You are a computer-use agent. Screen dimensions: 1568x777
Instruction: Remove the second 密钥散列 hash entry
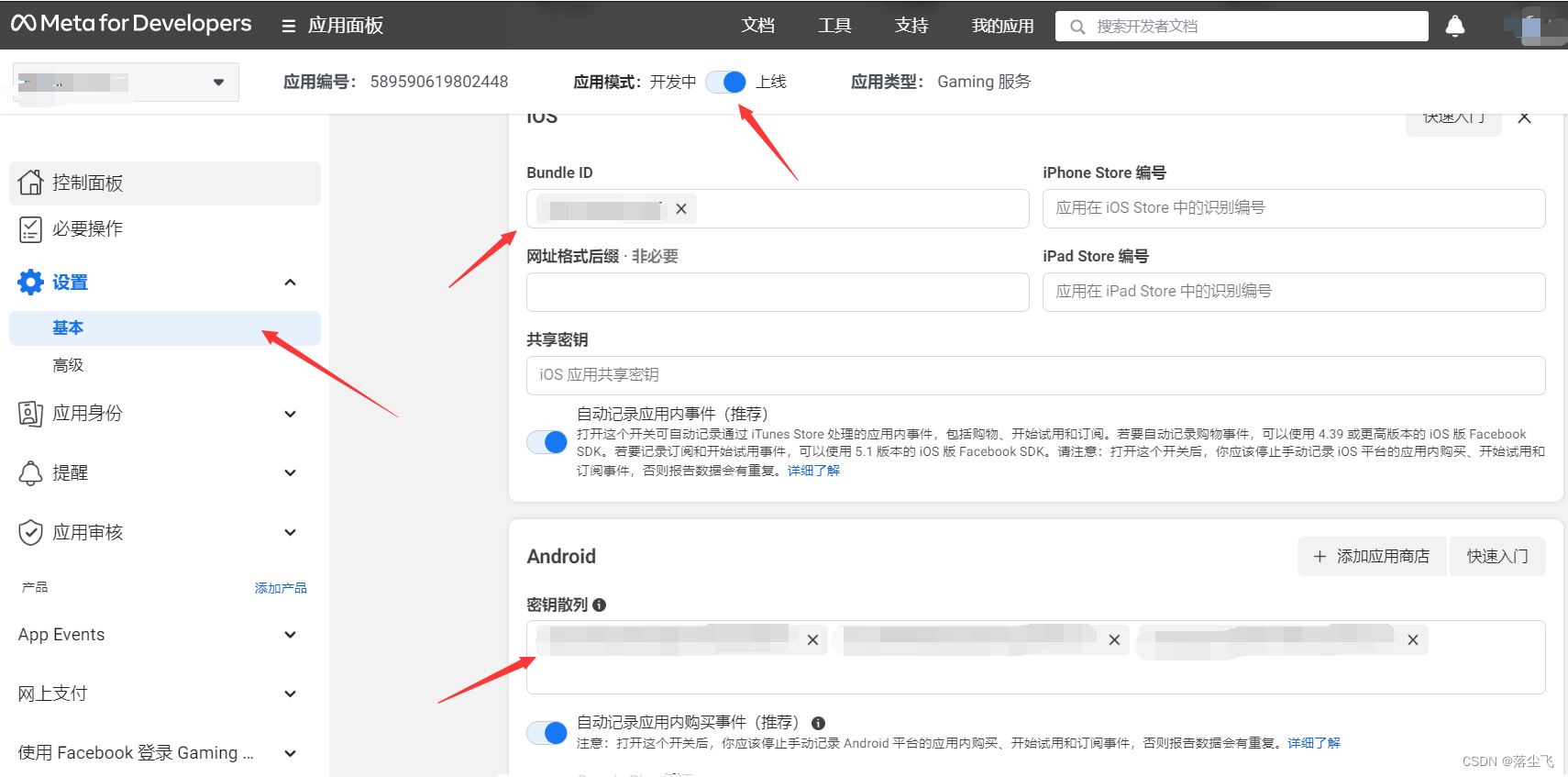(1114, 640)
